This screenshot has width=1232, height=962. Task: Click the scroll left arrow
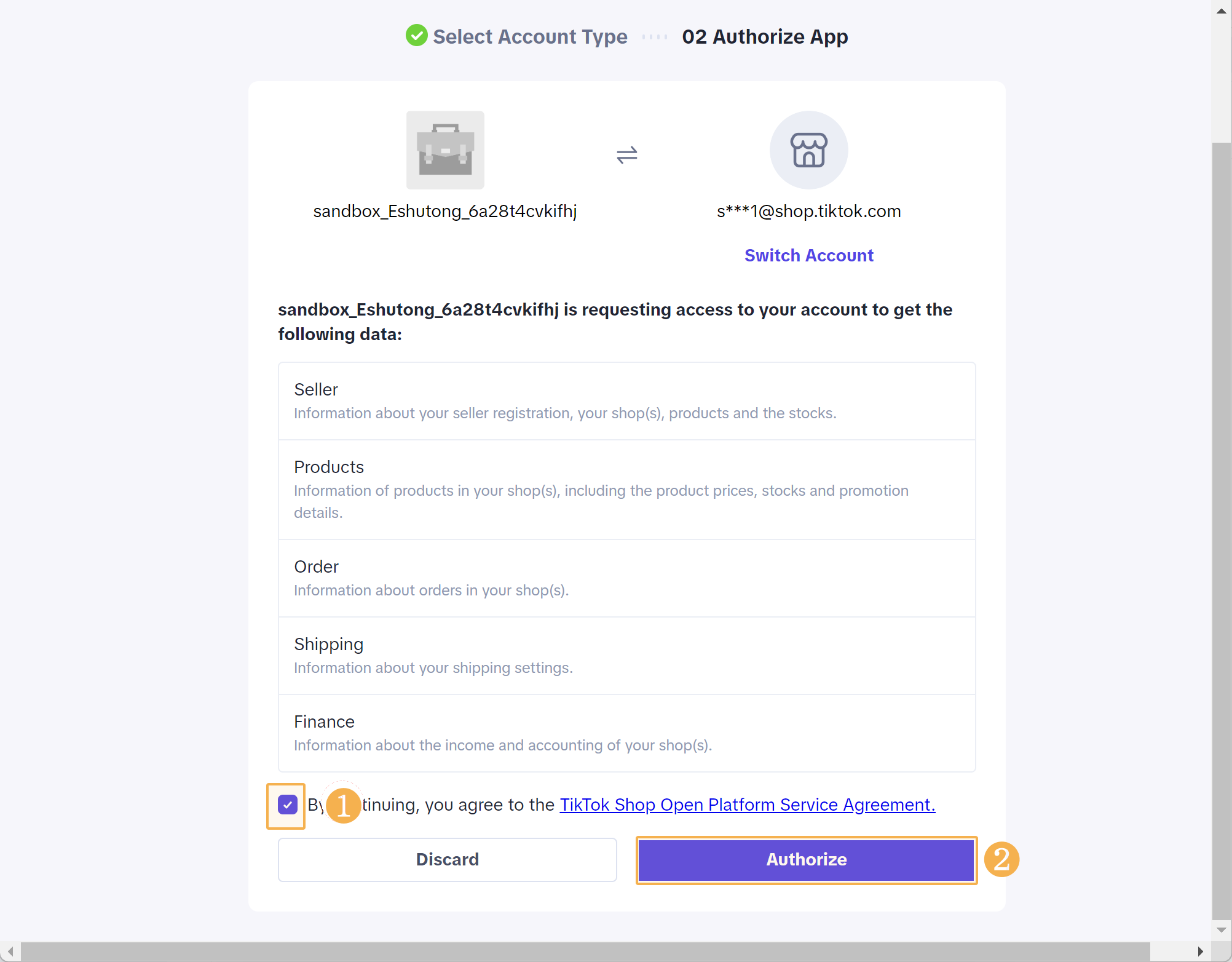10,952
